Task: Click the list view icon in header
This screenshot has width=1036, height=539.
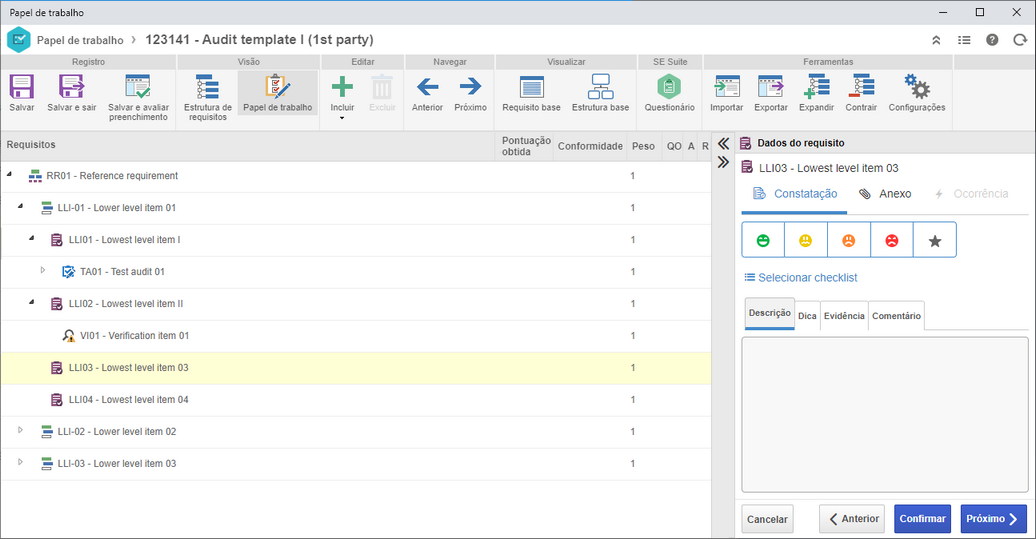Action: coord(964,40)
